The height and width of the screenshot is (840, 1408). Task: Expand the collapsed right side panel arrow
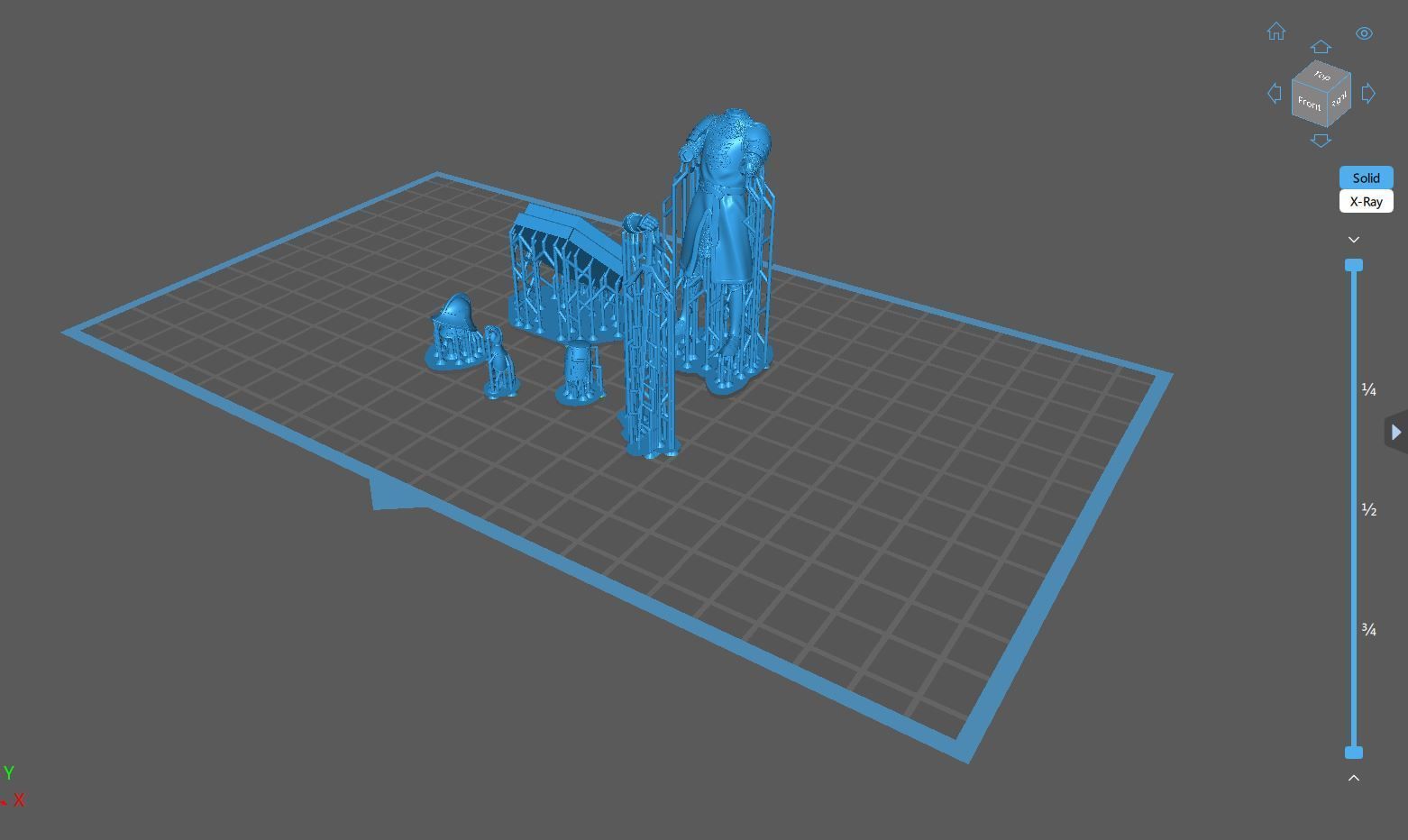point(1396,433)
